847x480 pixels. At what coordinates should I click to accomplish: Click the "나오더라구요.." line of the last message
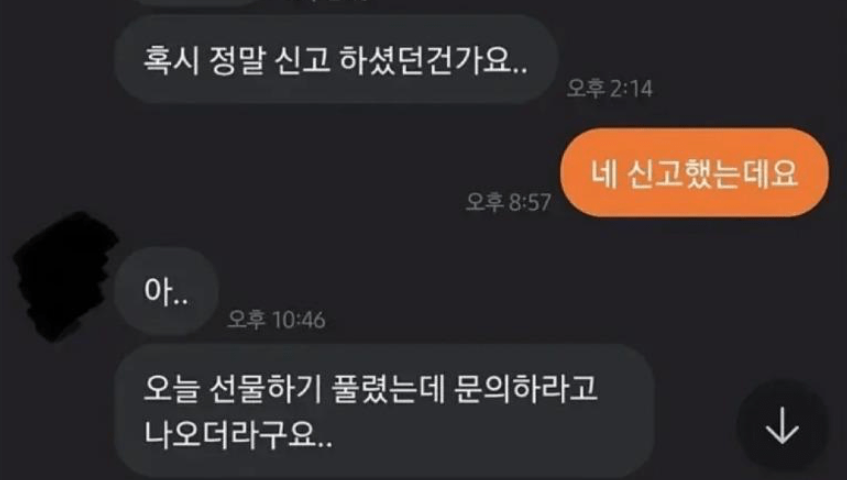coord(238,433)
